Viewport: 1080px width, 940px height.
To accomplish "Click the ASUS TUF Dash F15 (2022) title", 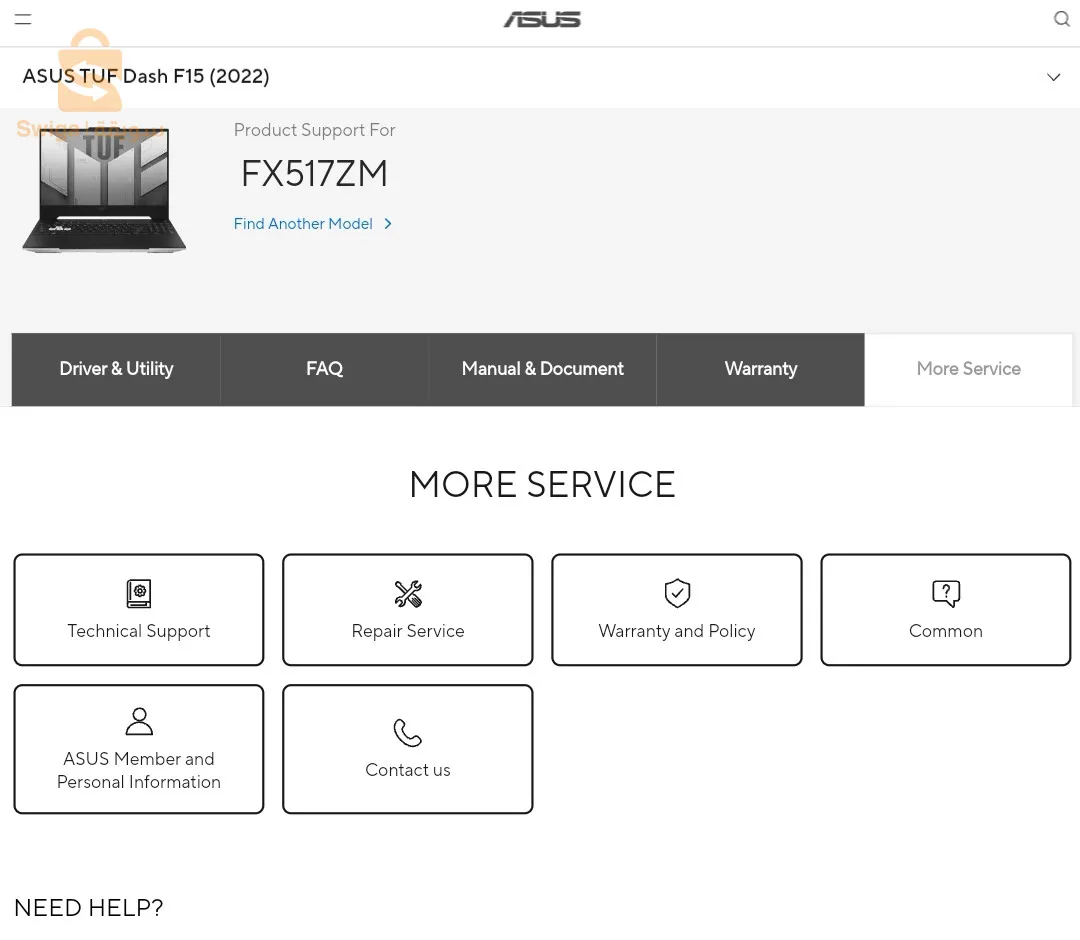I will (x=146, y=77).
